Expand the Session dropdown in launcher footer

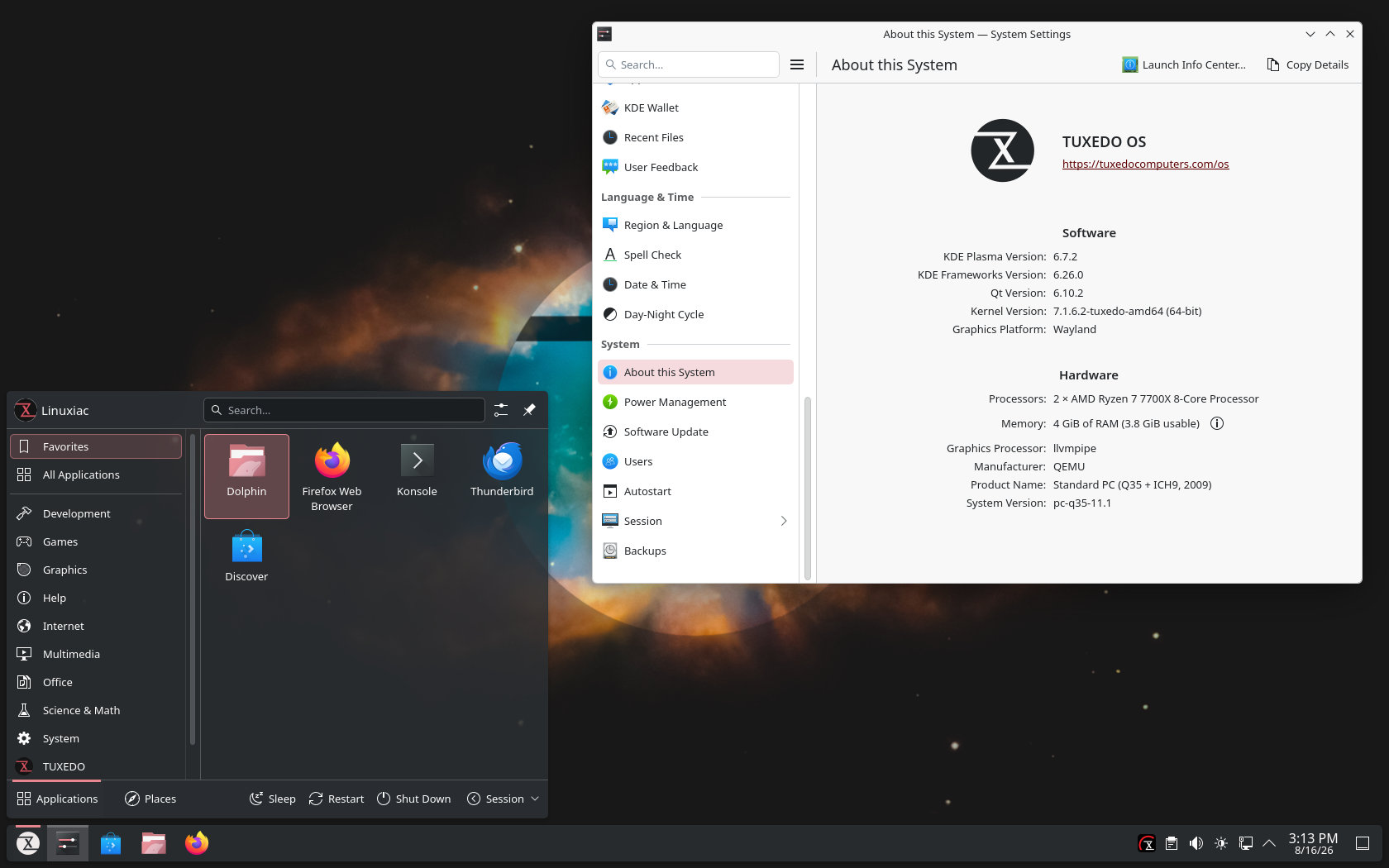[x=503, y=799]
